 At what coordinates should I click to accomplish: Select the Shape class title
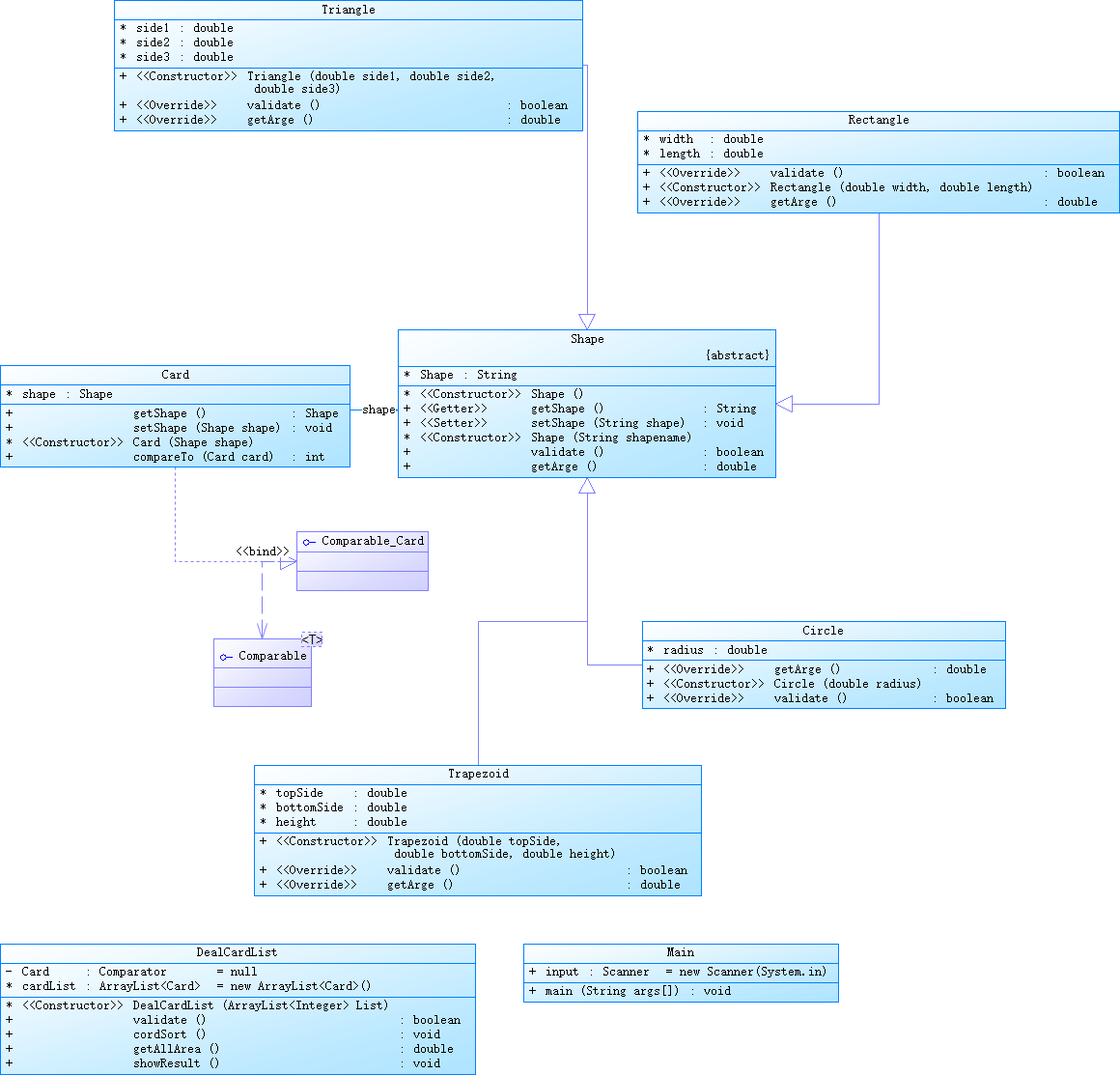586,339
